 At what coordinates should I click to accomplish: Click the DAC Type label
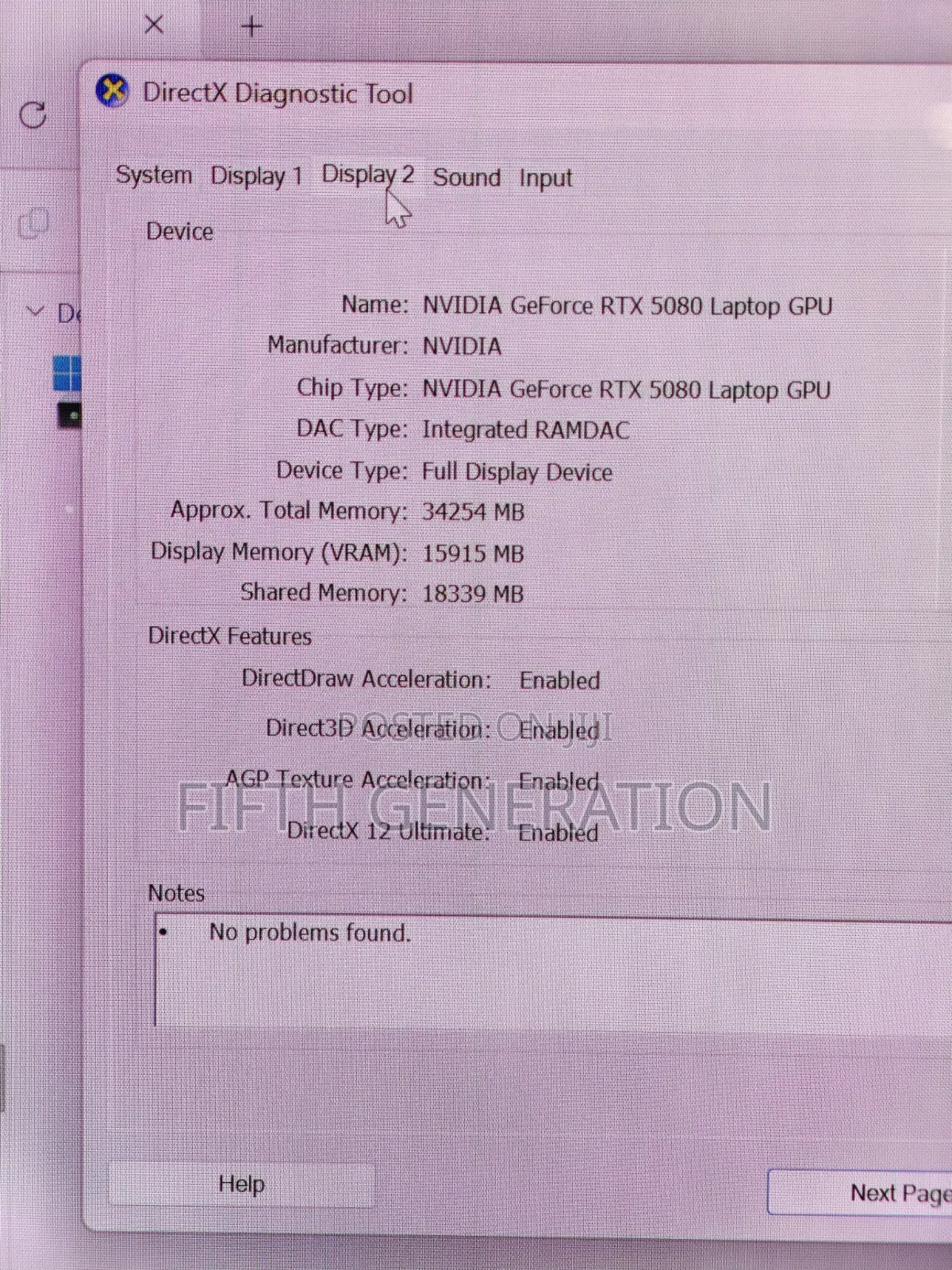[x=352, y=429]
